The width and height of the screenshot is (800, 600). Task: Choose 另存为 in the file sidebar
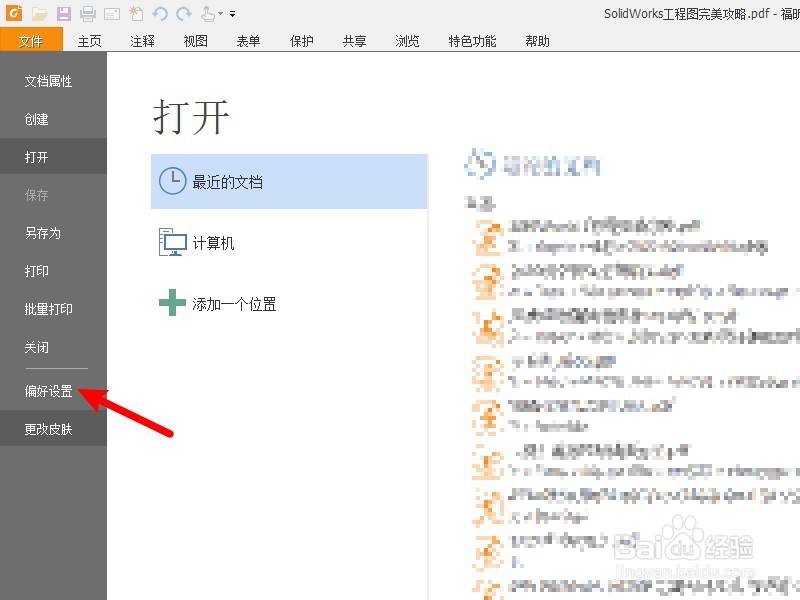[x=54, y=233]
